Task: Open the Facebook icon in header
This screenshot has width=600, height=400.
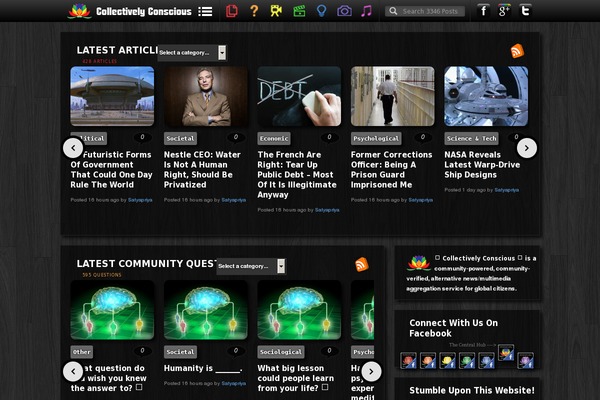Action: click(483, 11)
